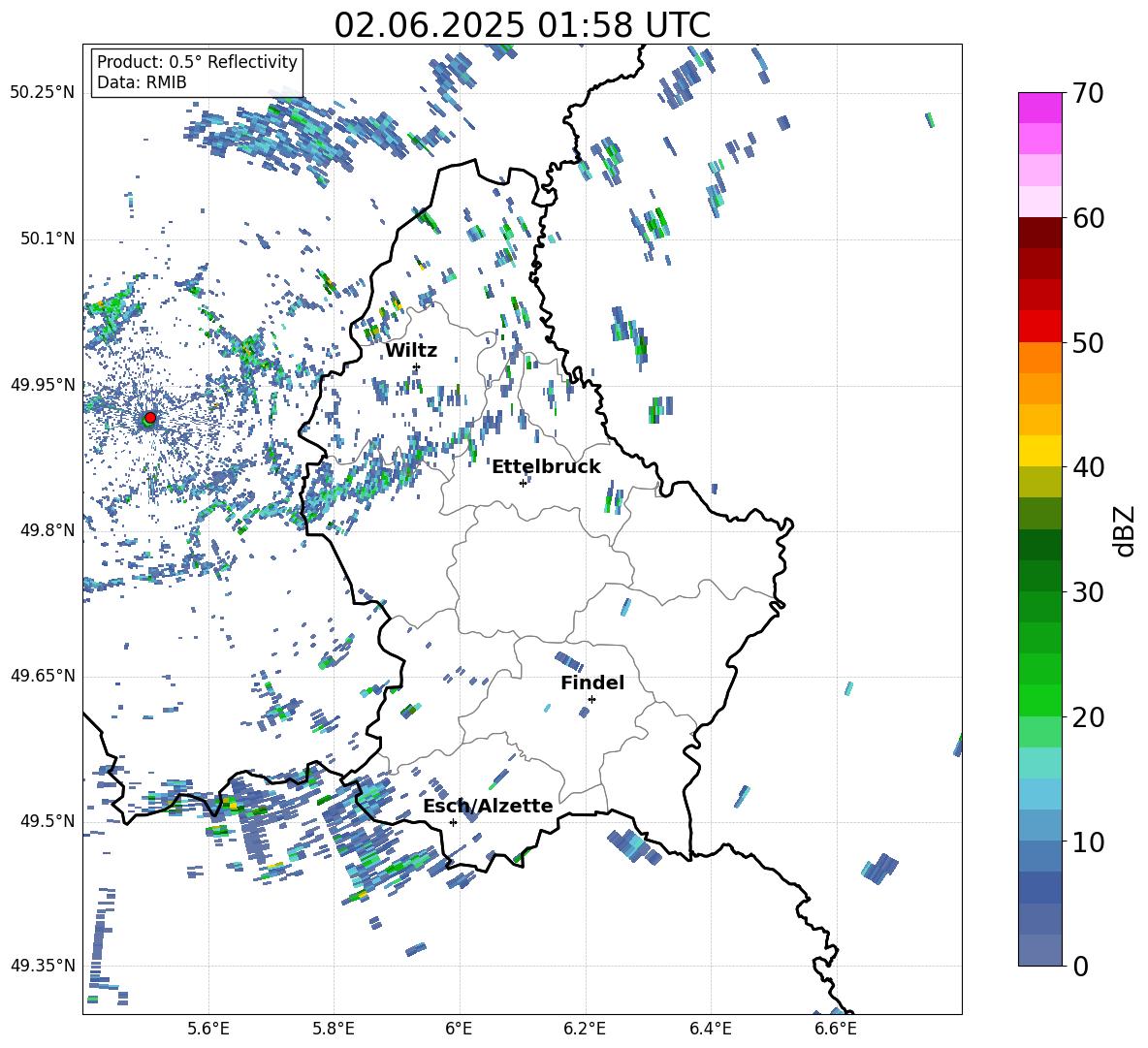Click the colorbar tick label 50
Screen dimensions: 1148x1048
point(1088,342)
